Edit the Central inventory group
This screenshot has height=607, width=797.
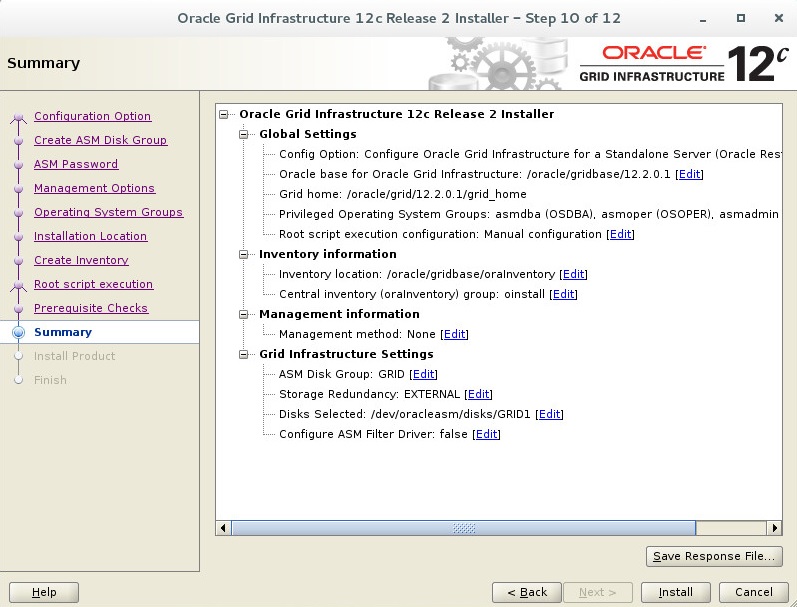coord(563,294)
